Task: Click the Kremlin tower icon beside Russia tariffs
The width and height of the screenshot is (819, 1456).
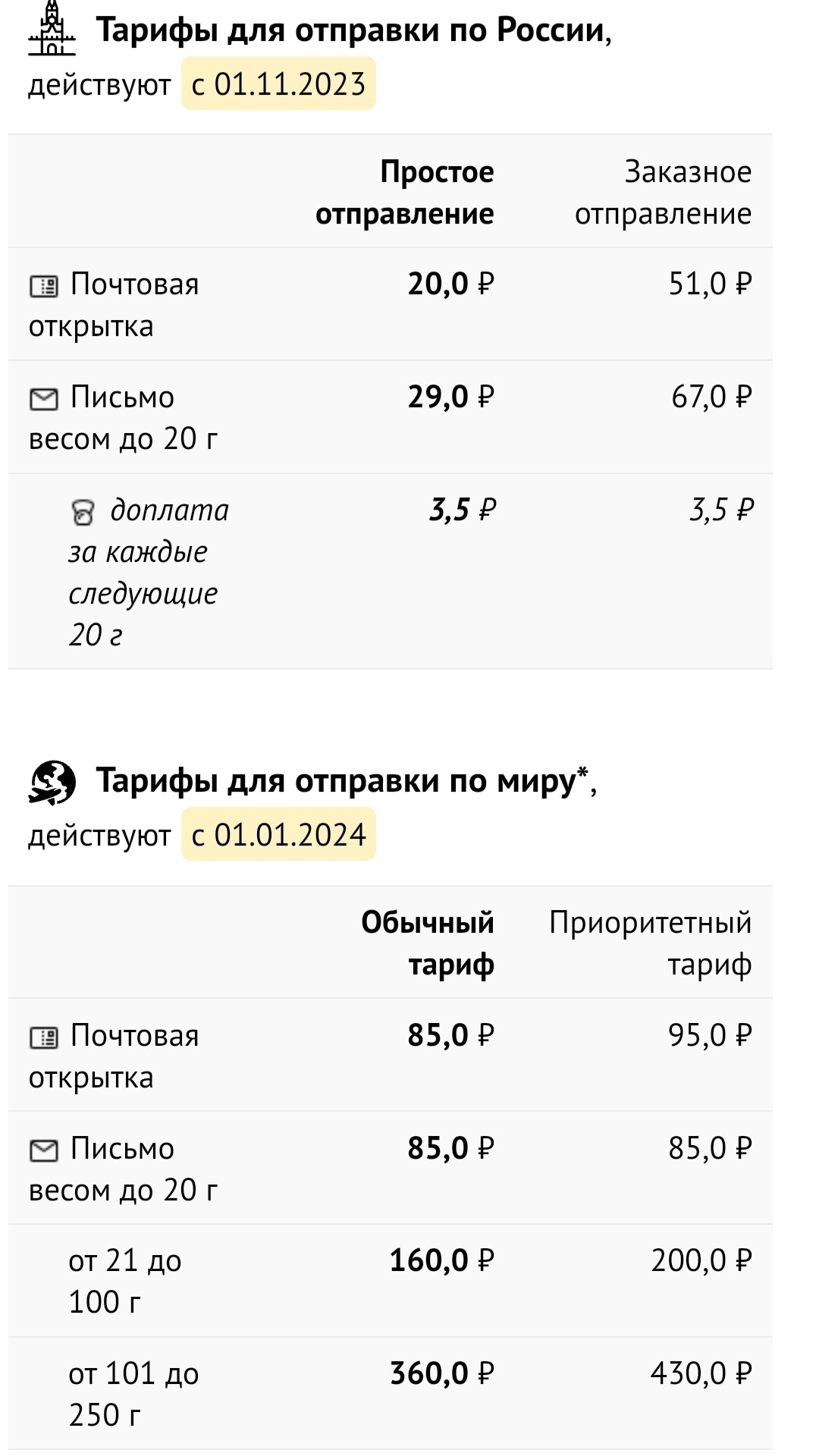Action: click(52, 28)
